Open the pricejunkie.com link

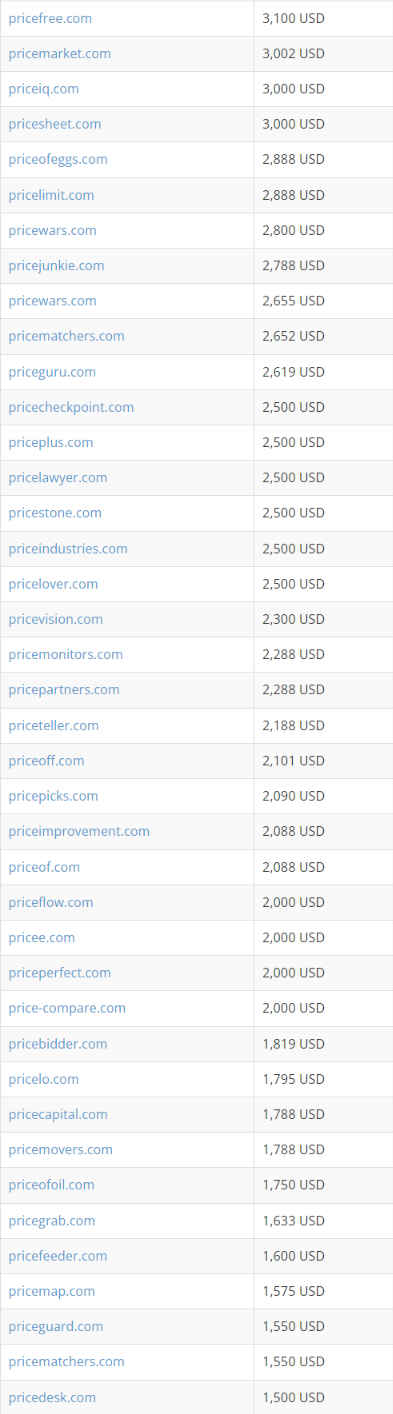(x=56, y=265)
